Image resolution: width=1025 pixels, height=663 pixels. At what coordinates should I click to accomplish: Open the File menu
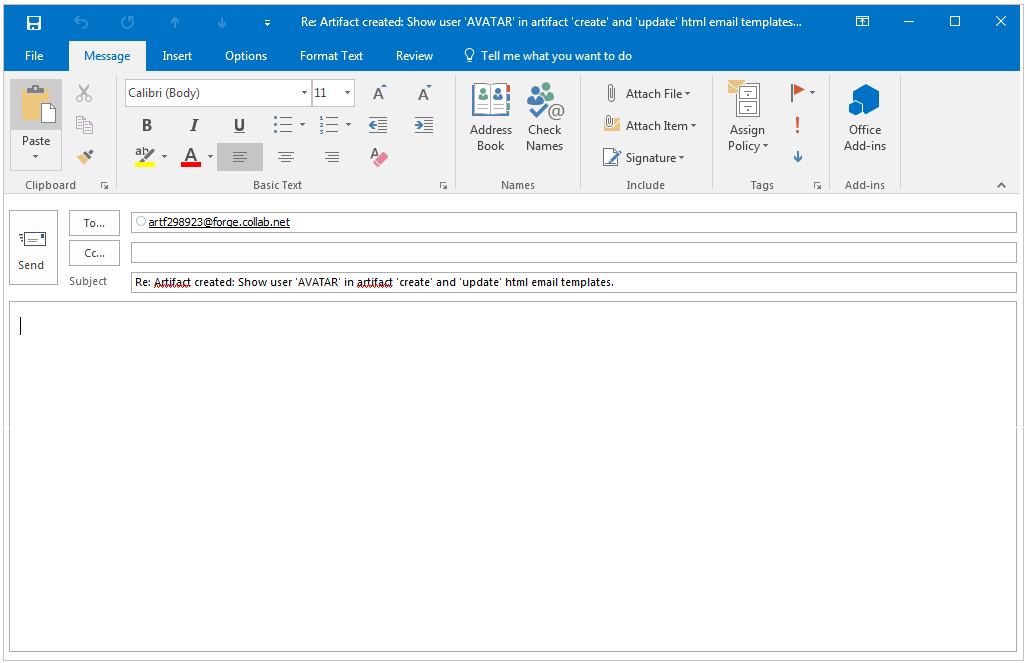click(34, 56)
